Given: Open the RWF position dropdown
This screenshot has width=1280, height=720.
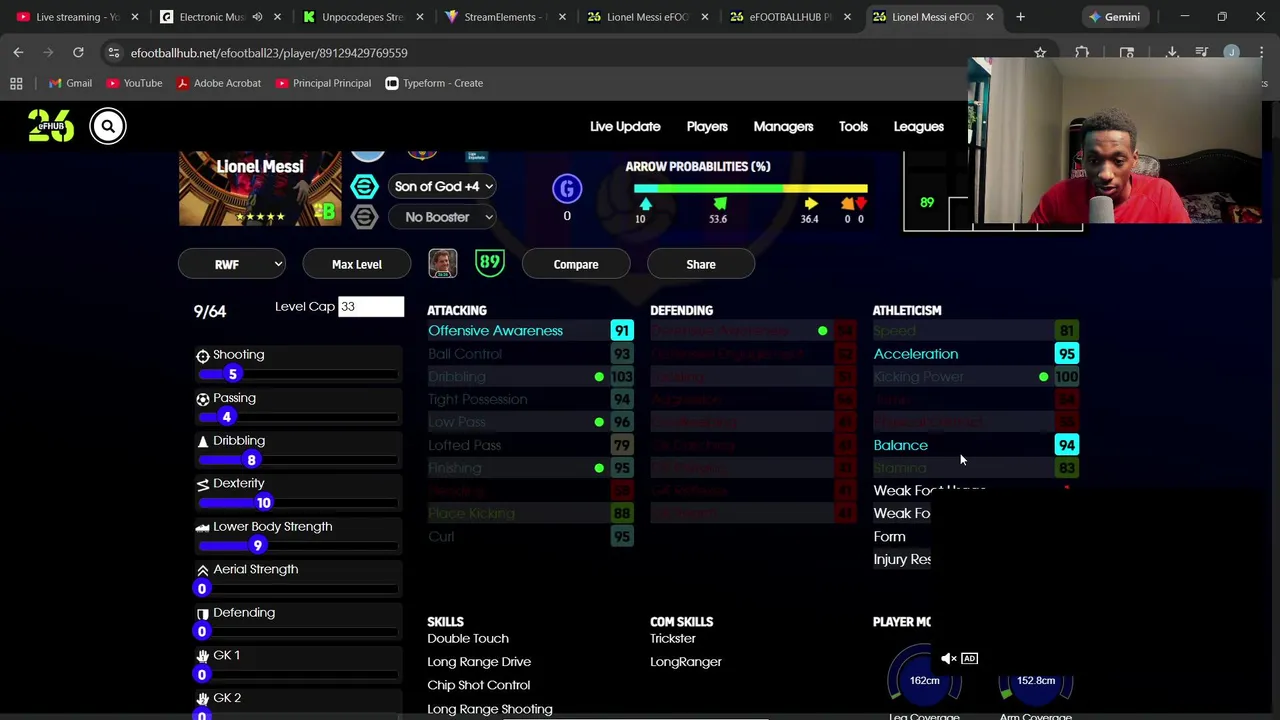Looking at the screenshot, I should (232, 264).
